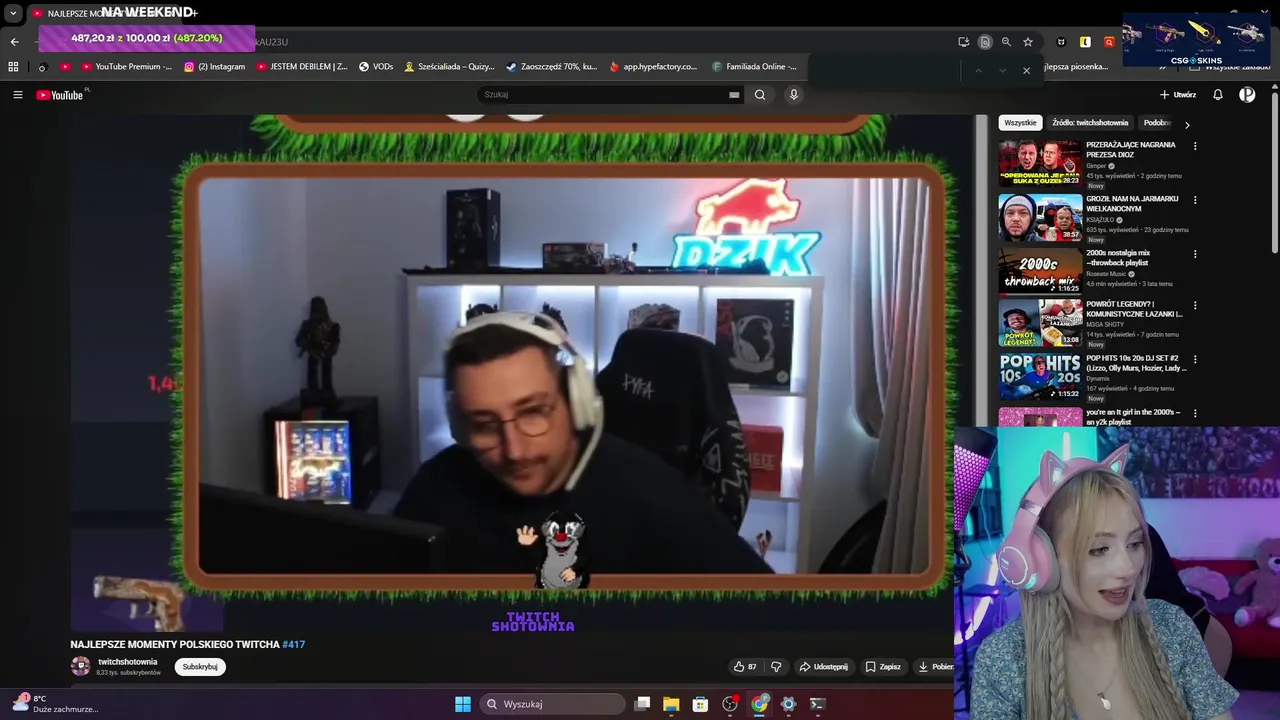1280x720 pixels.
Task: Open the Familiada Online bookmark
Action: tap(755, 67)
